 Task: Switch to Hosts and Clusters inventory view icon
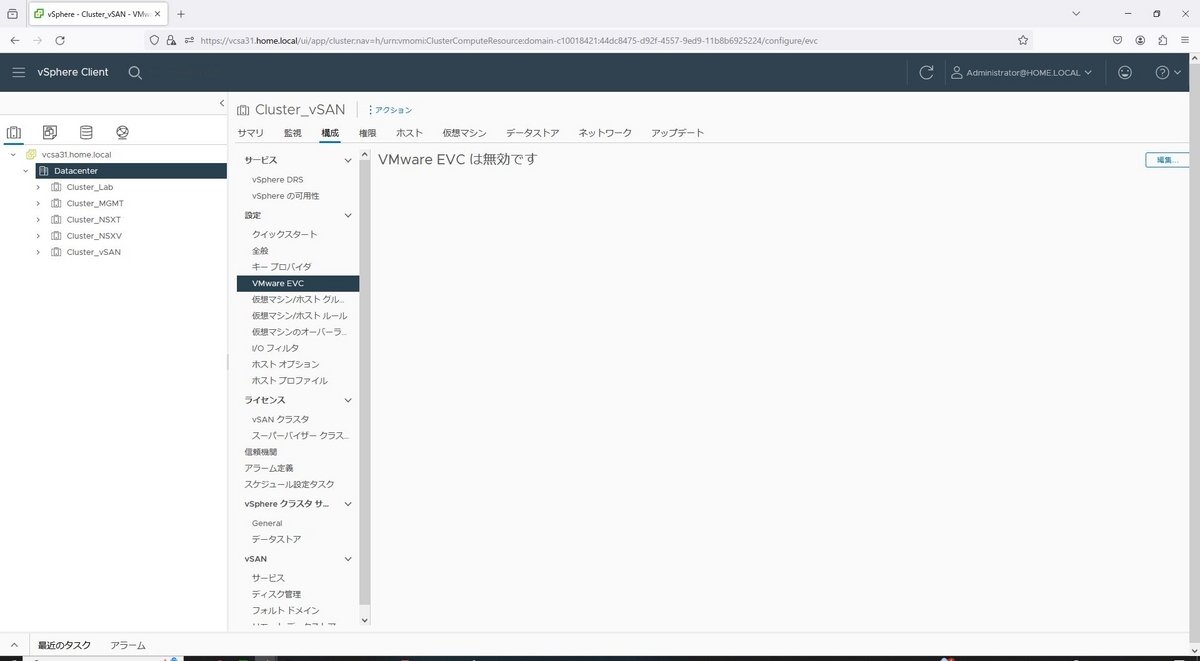point(14,132)
